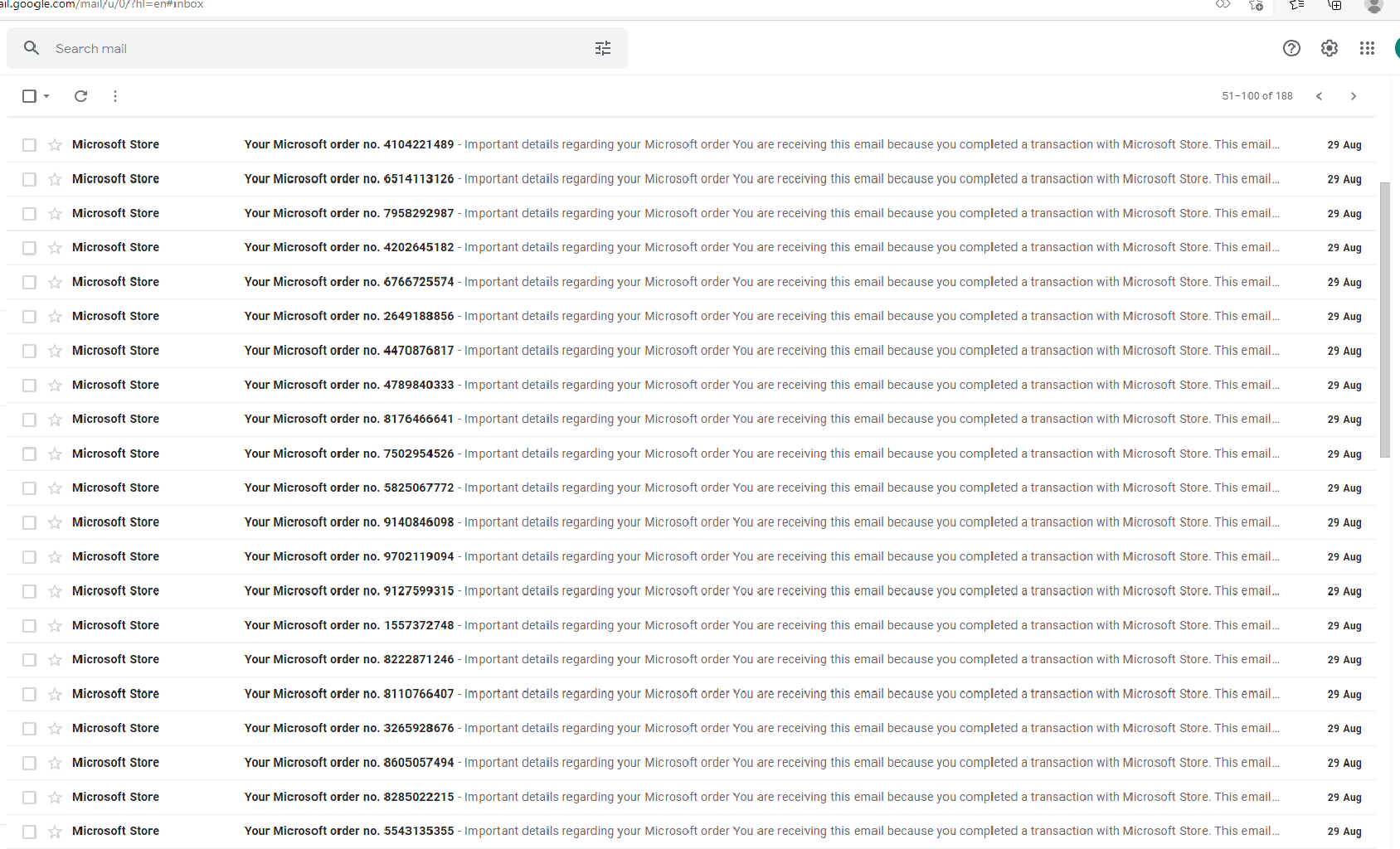Star the email for order 4104221489
This screenshot has width=1400, height=849.
pos(55,145)
